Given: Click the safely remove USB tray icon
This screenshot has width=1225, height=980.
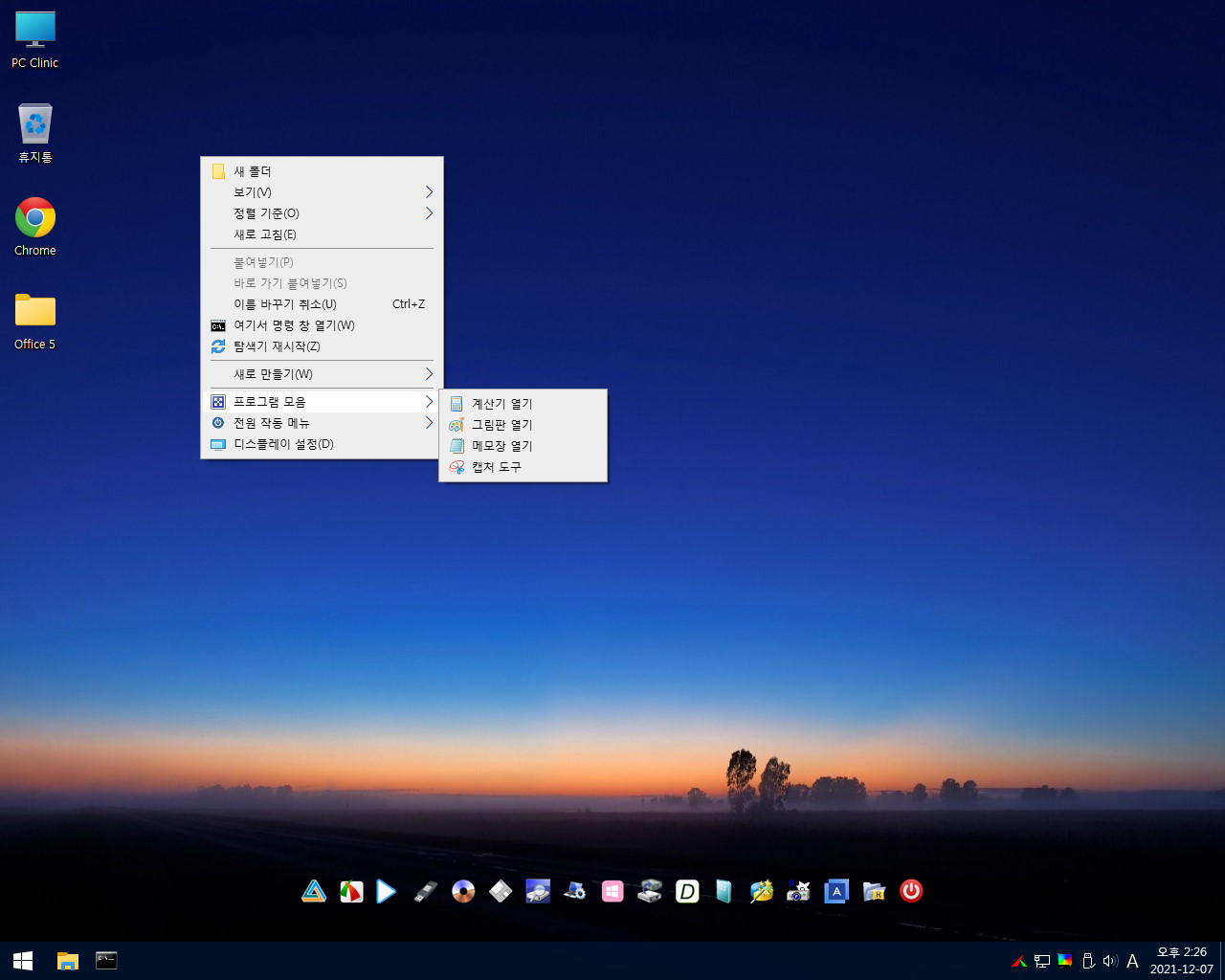Looking at the screenshot, I should pyautogui.click(x=1088, y=961).
